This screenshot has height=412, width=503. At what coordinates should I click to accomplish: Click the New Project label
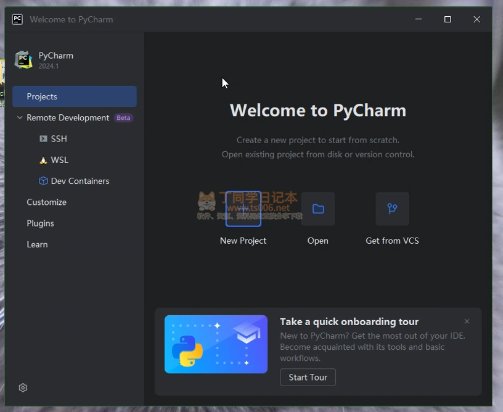243,241
